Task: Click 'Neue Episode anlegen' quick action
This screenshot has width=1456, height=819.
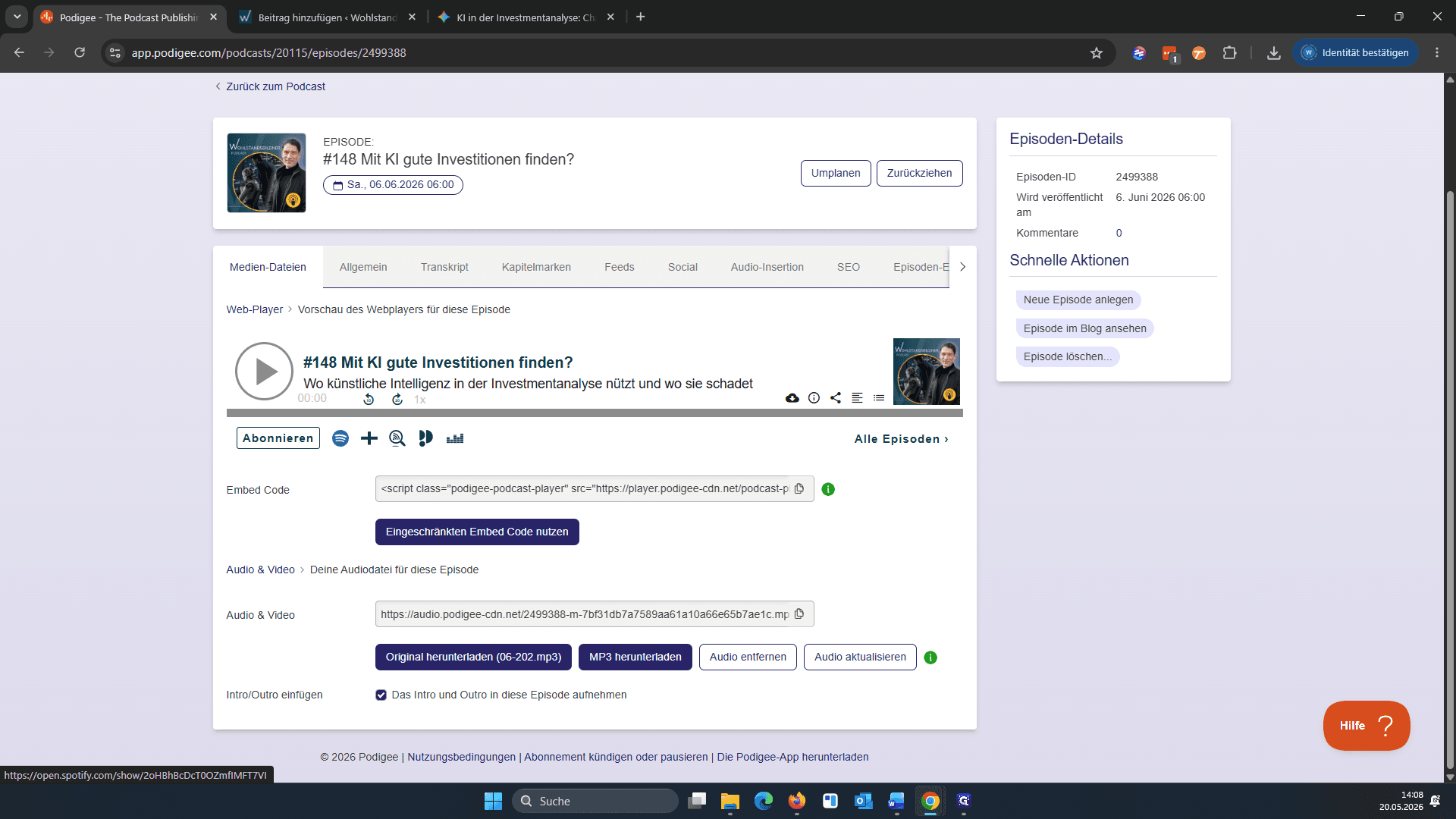Action: [1078, 300]
